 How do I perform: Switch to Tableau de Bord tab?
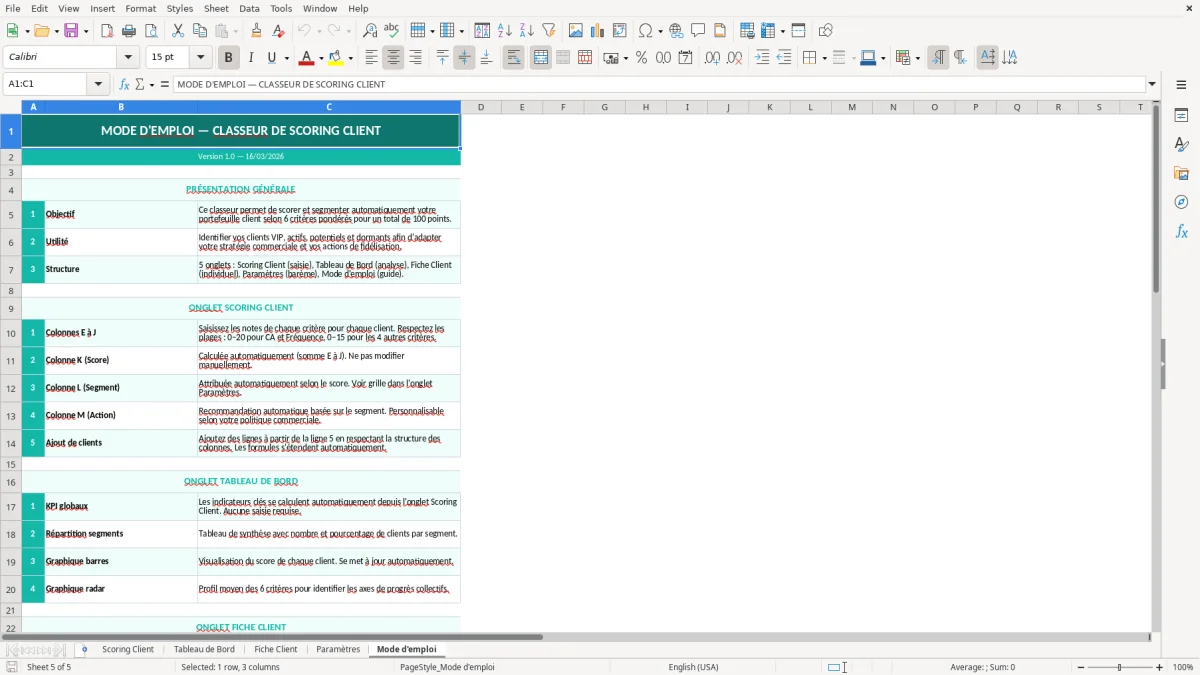(204, 649)
